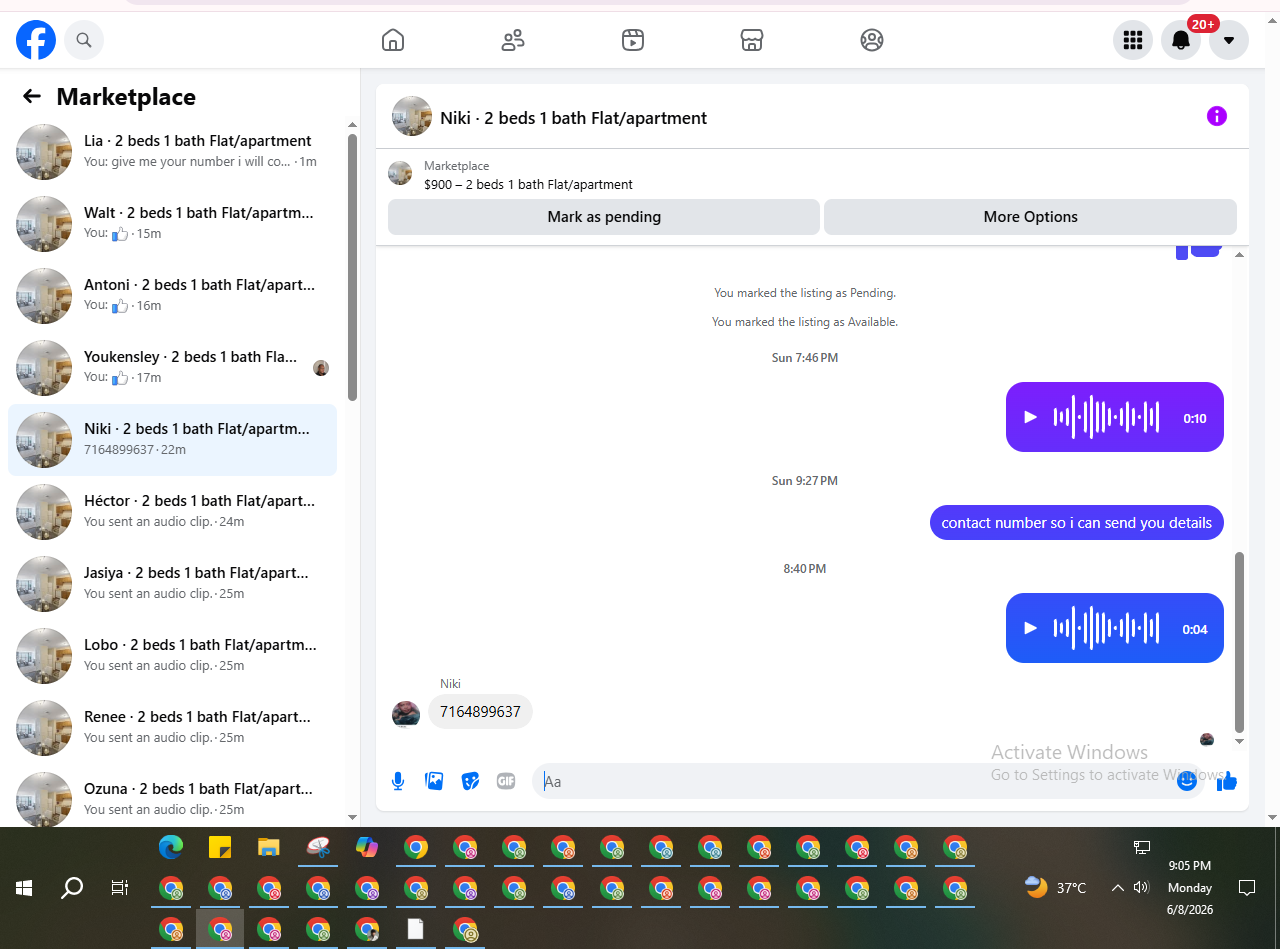Open the nine-dot menu grid

[1133, 40]
